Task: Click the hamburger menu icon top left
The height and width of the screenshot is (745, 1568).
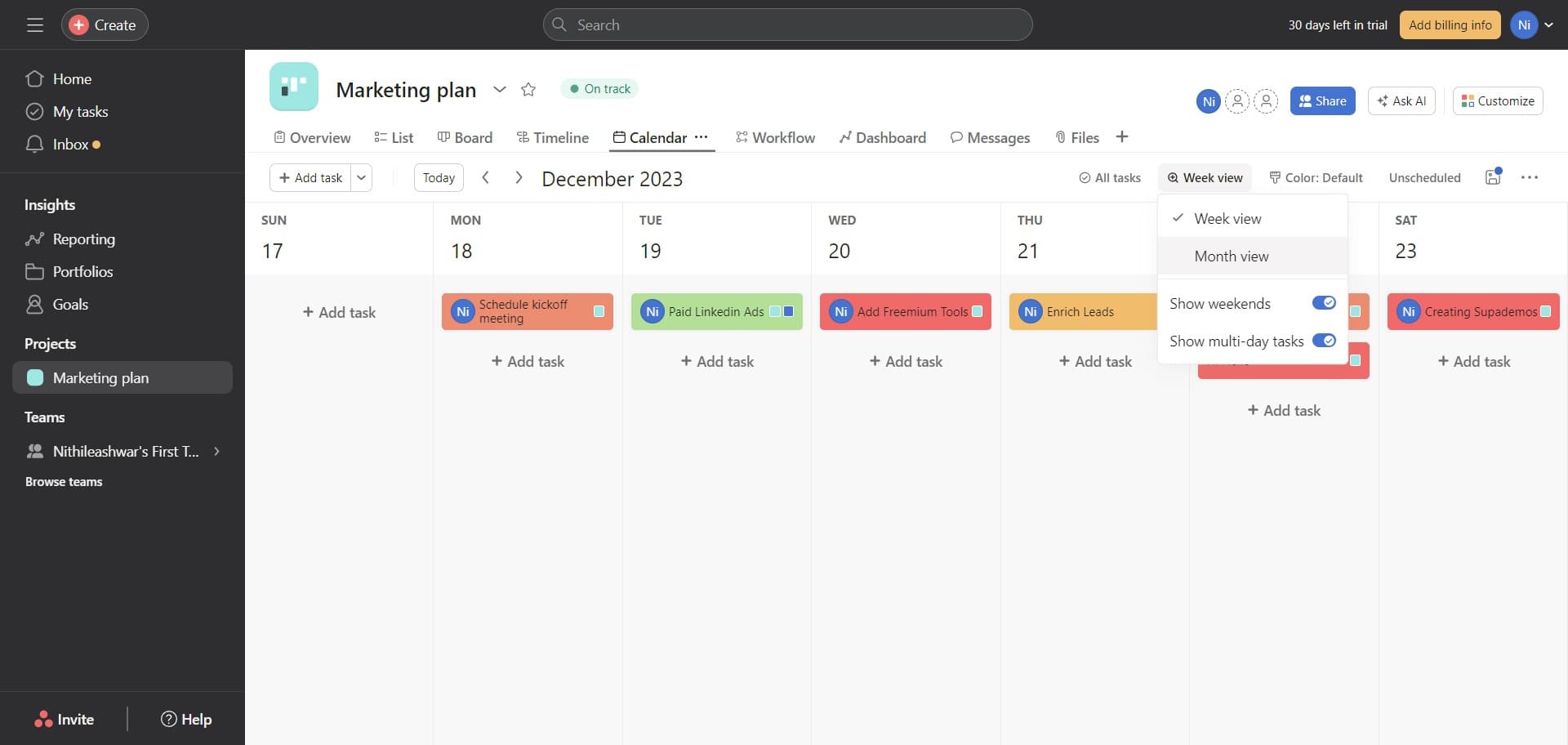Action: (x=34, y=25)
